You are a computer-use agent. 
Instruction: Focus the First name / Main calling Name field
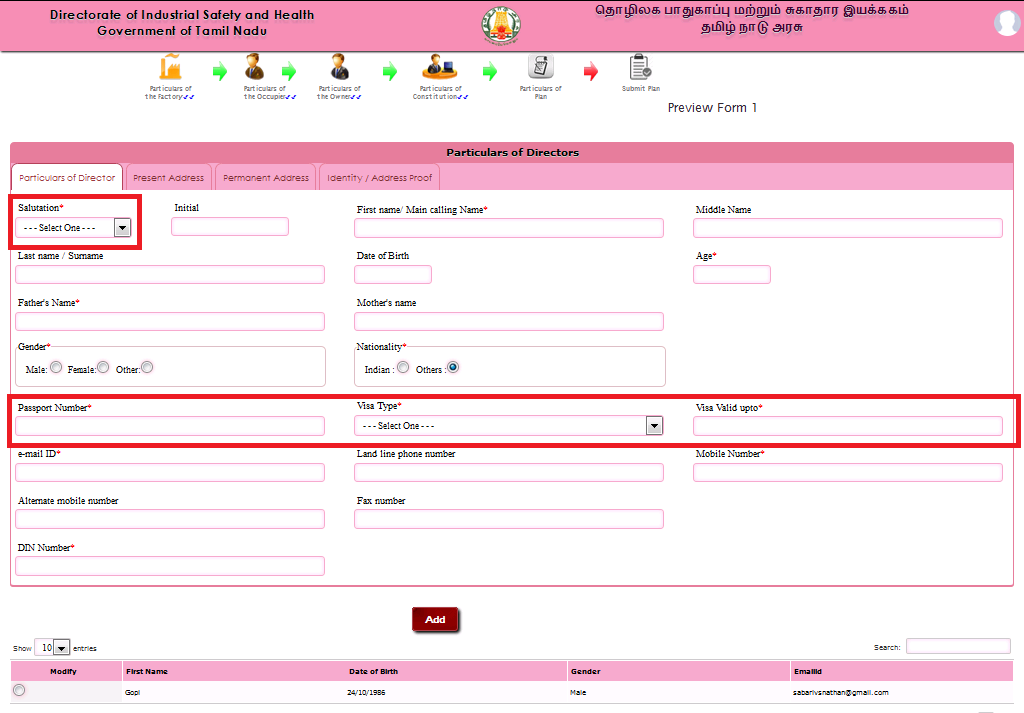[x=509, y=228]
